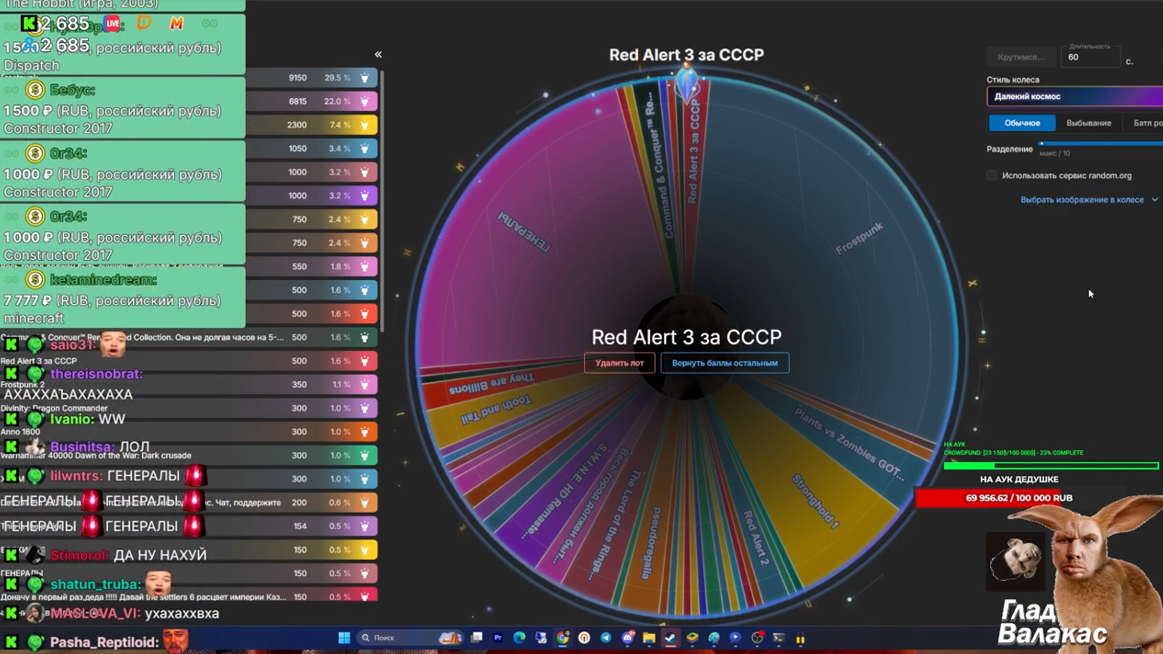This screenshot has width=1163, height=654.
Task: Click the trophy icon on the 9150 lot row
Action: point(364,78)
